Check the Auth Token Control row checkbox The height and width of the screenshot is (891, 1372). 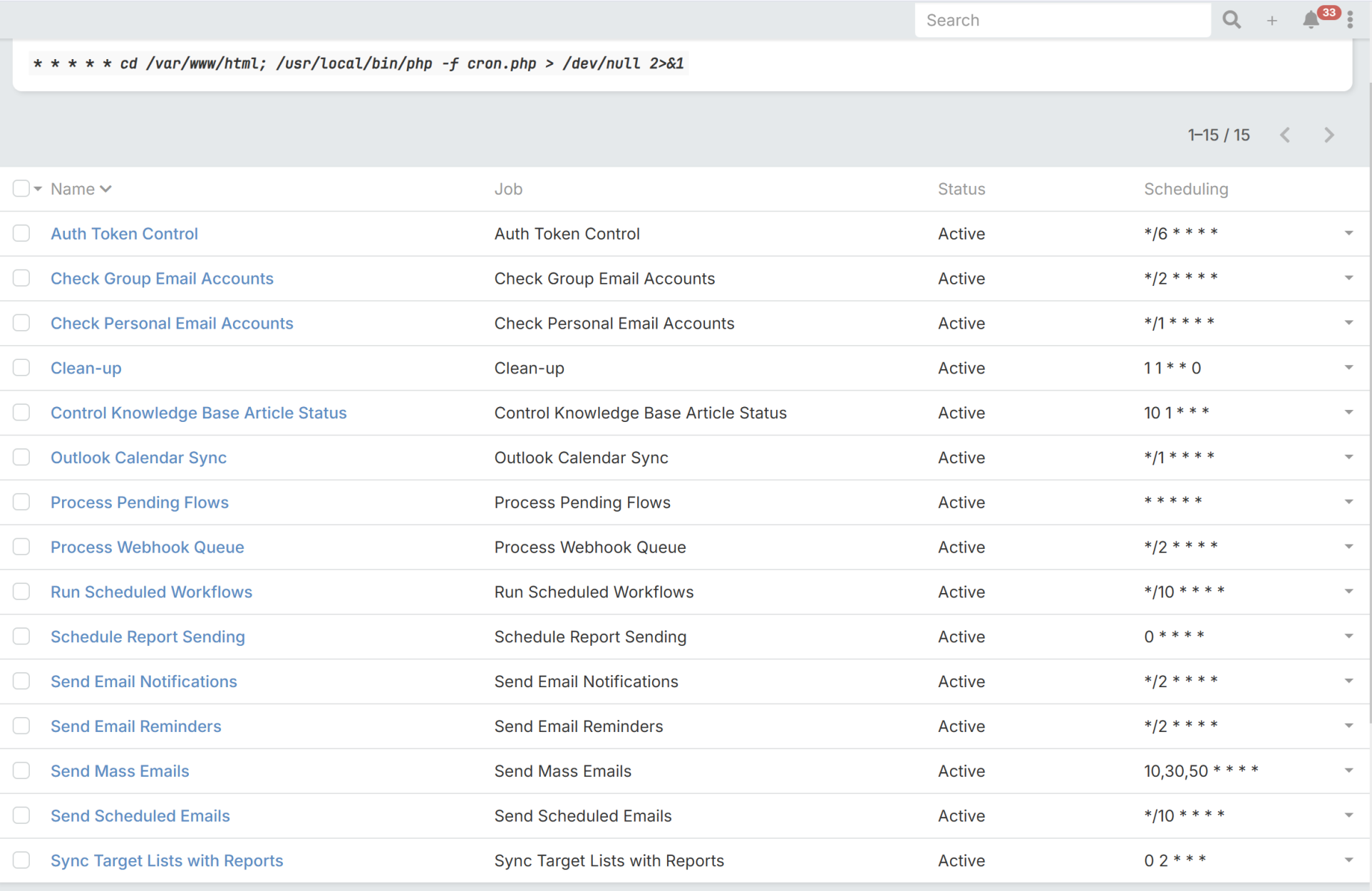(21, 233)
